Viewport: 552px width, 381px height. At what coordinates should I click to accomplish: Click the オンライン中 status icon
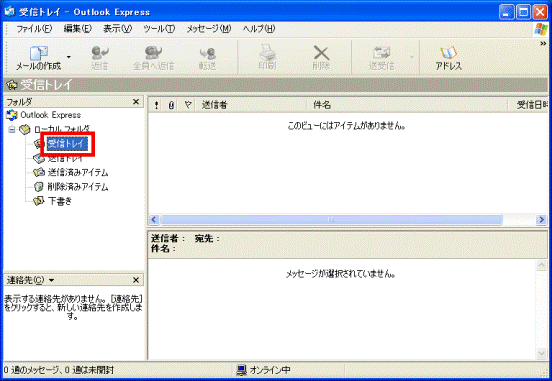[x=242, y=370]
